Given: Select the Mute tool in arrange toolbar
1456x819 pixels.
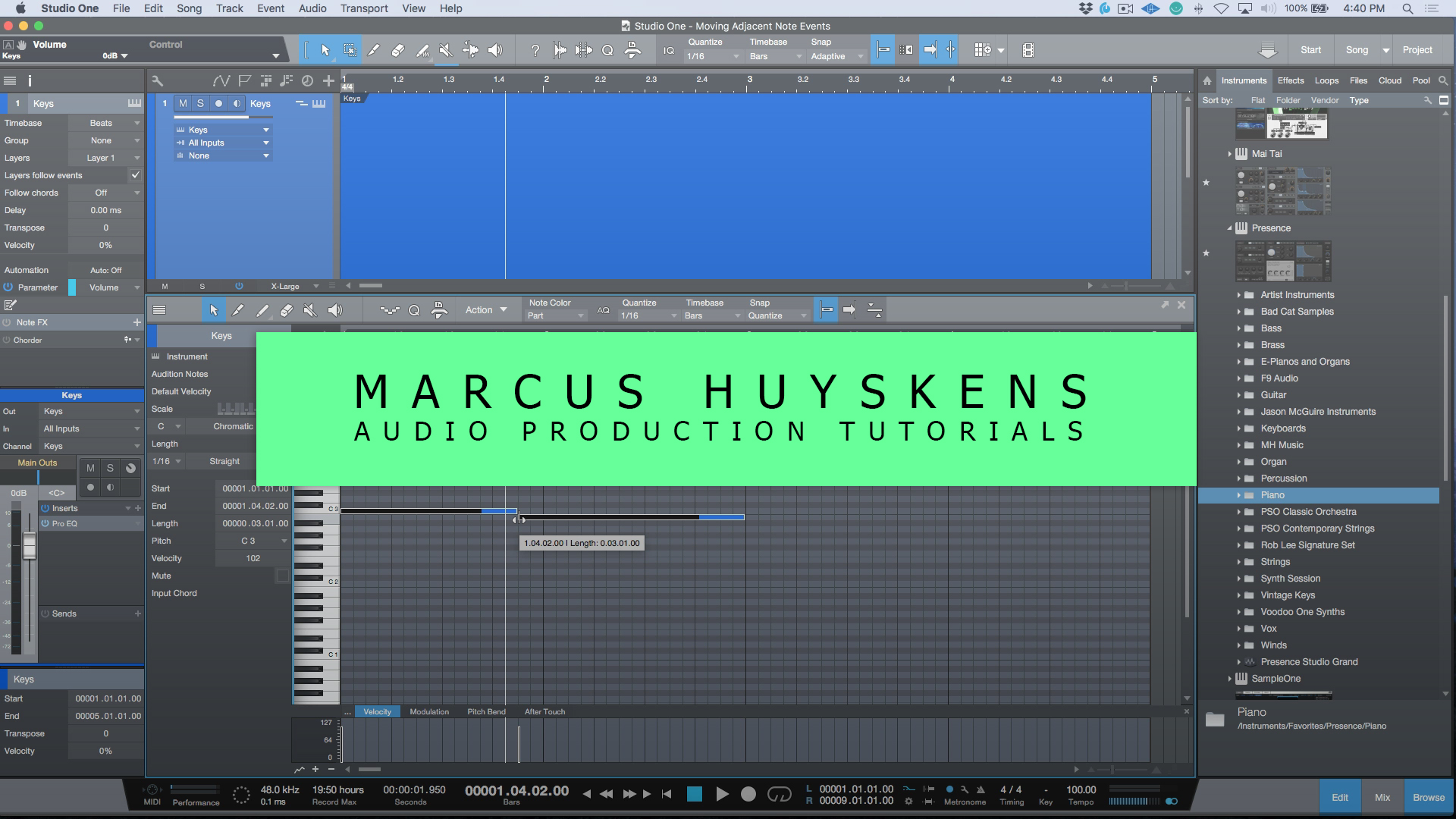Looking at the screenshot, I should tap(447, 50).
